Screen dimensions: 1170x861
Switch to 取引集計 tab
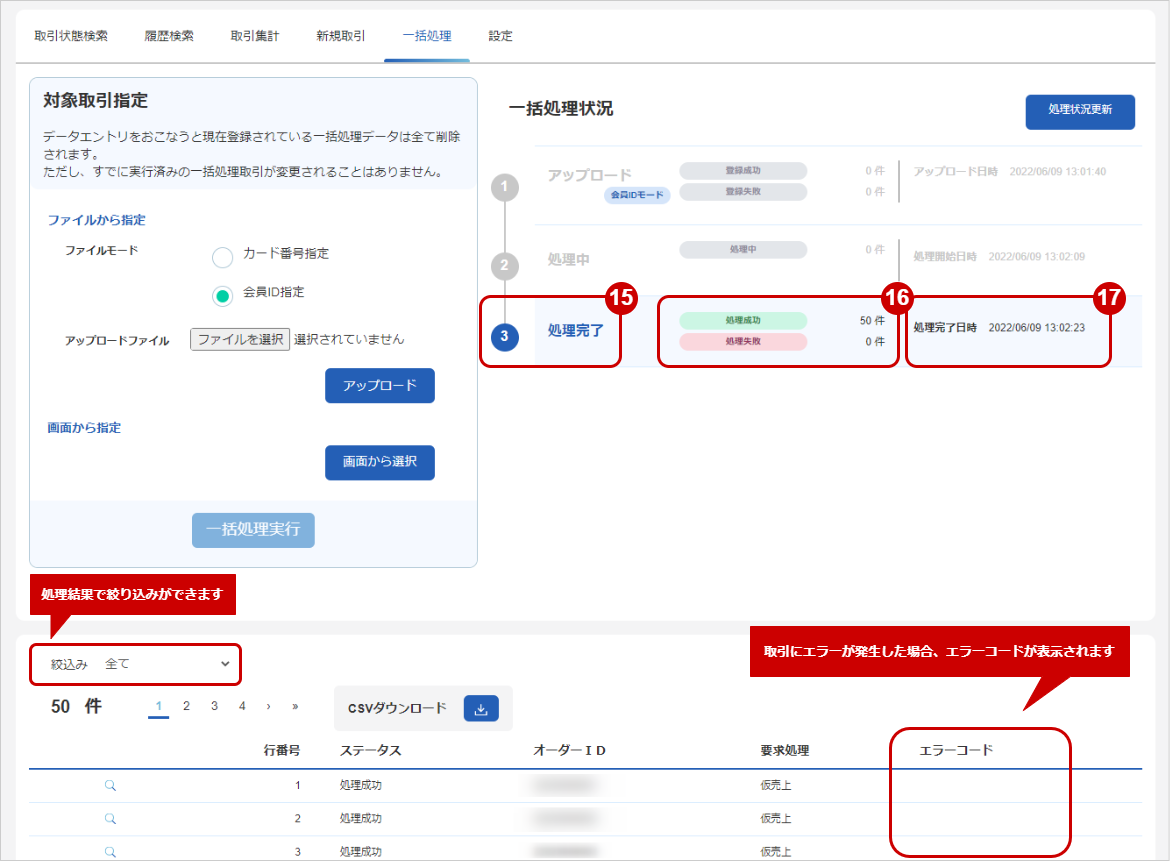point(254,36)
